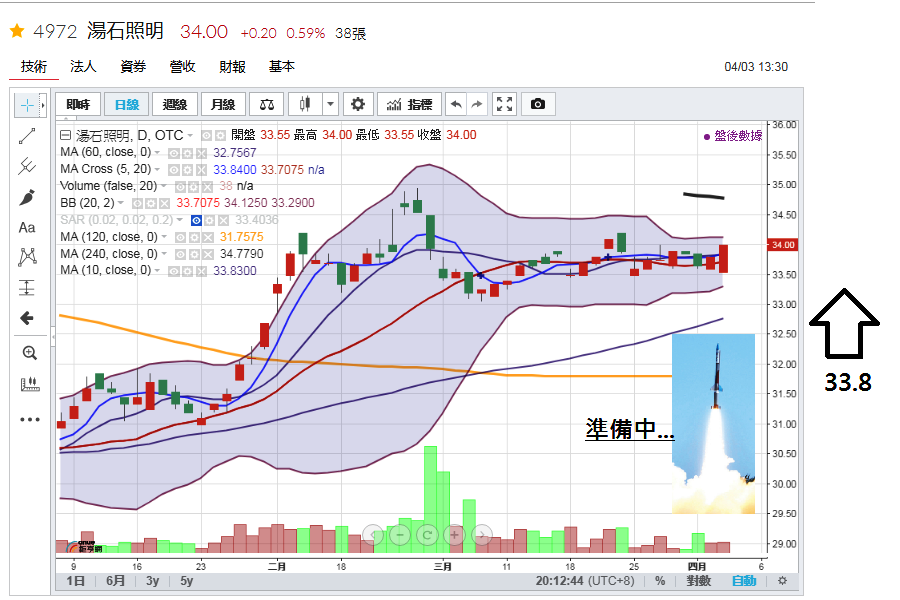Open the dropdown arrow beside 湯石照明, D, OTC
Viewport: 900px width, 600px height.
(190, 136)
